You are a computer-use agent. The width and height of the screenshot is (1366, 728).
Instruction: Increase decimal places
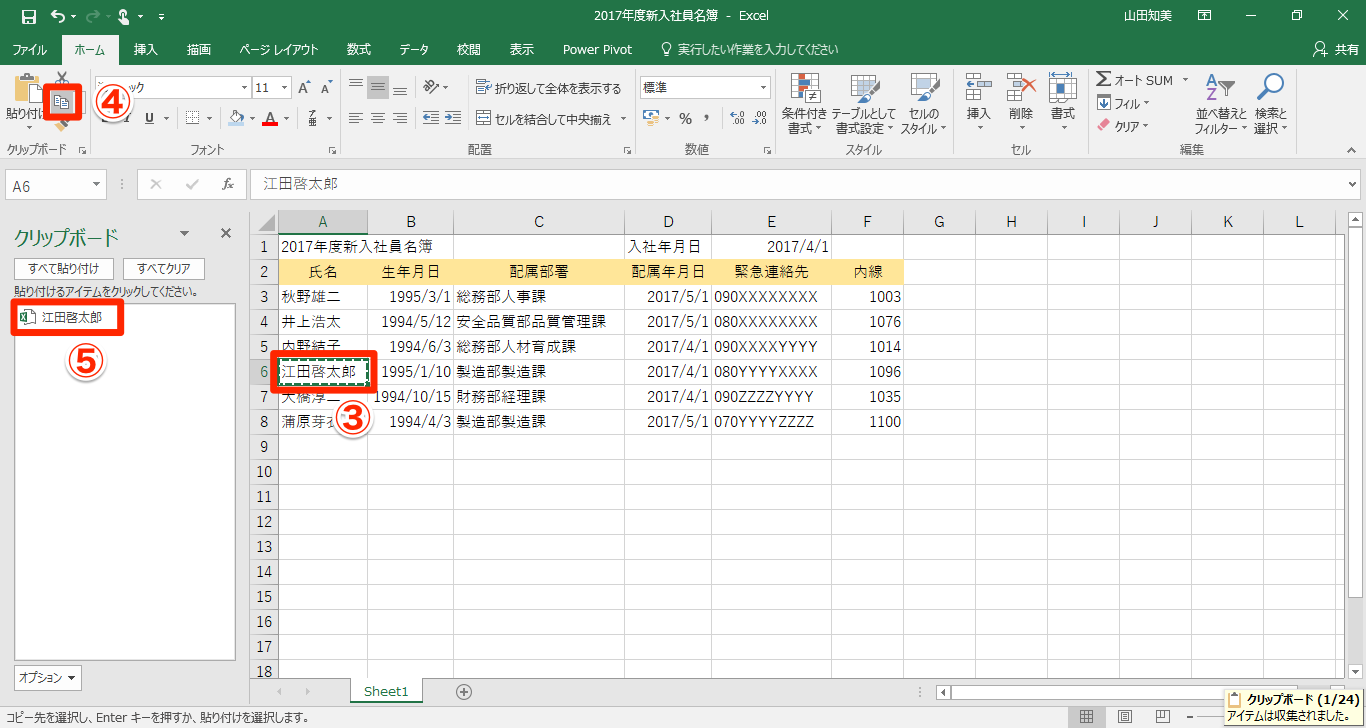coord(738,118)
